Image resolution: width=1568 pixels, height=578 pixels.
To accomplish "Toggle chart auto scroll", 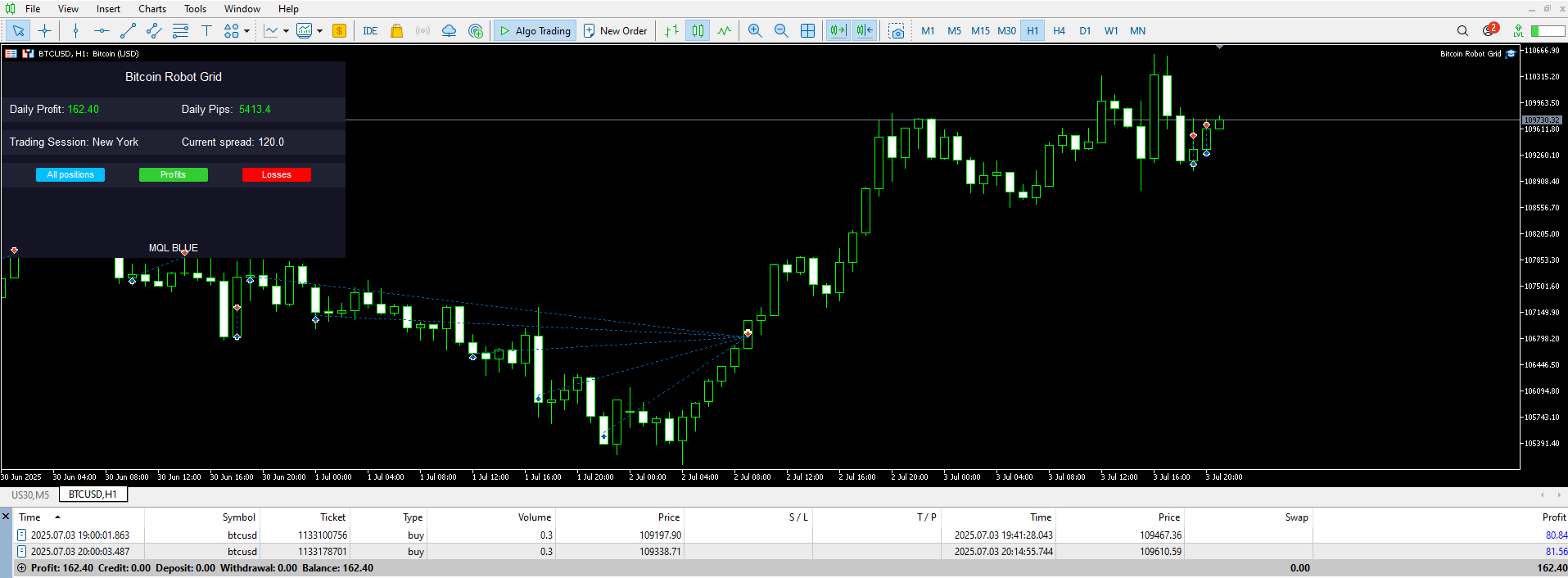I will pyautogui.click(x=838, y=31).
